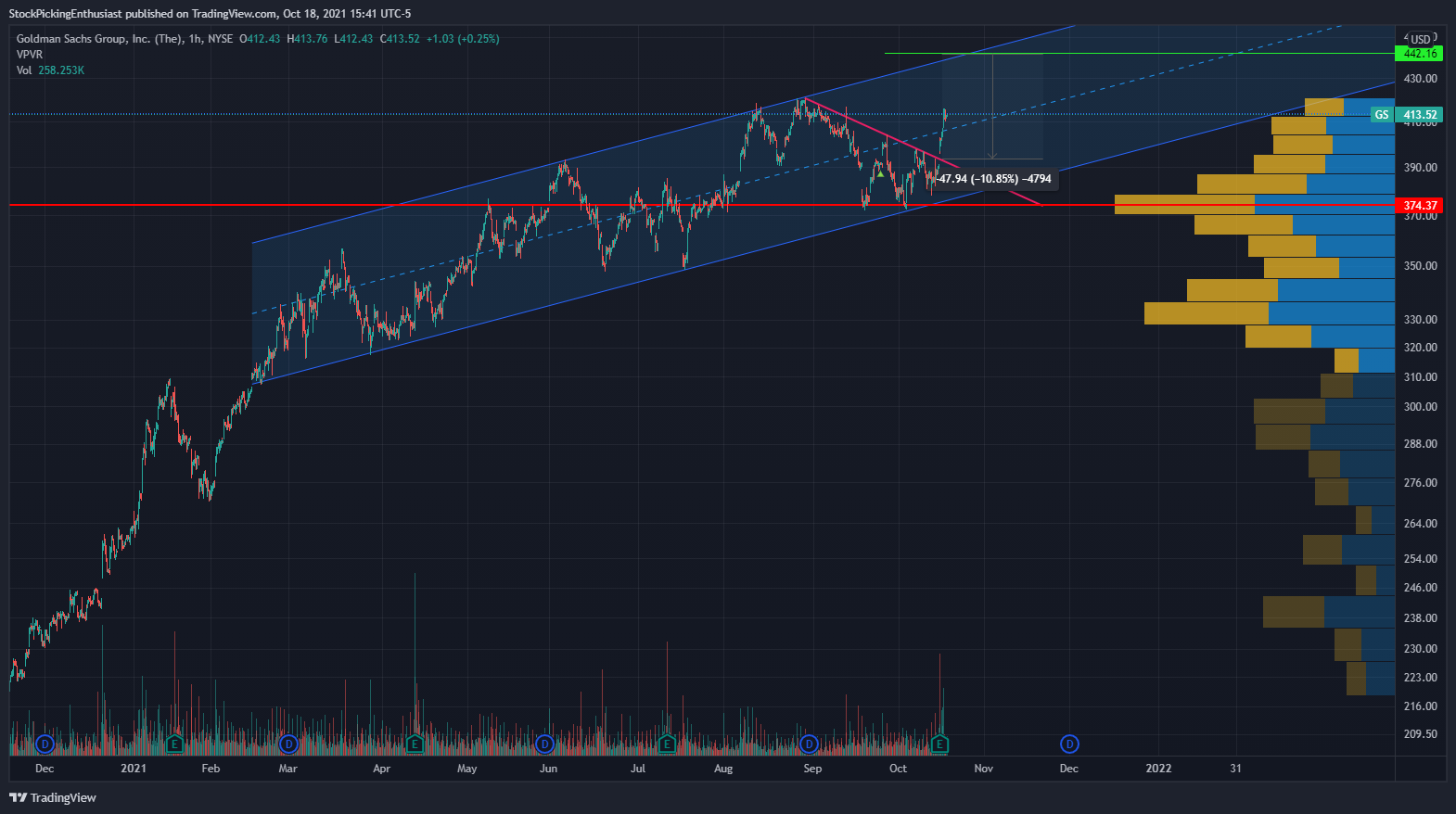
Task: Click the 264.00 price axis value
Action: point(1420,524)
